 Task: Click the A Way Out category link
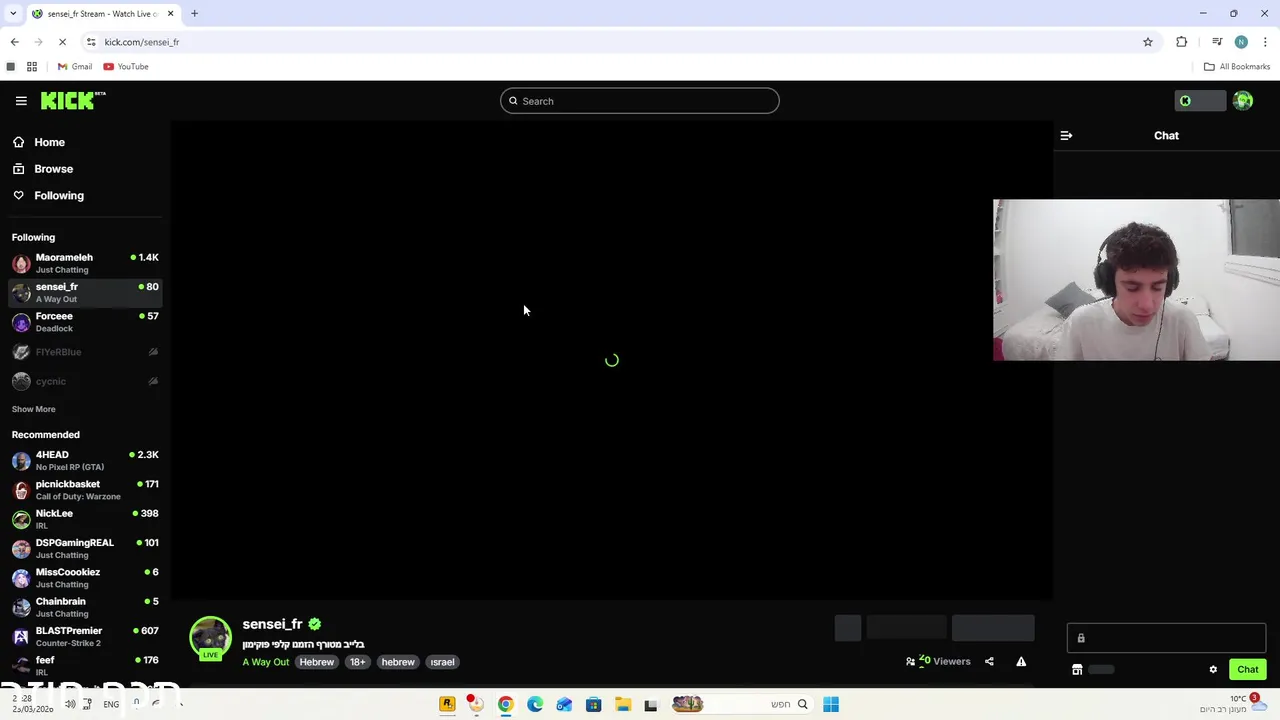pos(265,662)
